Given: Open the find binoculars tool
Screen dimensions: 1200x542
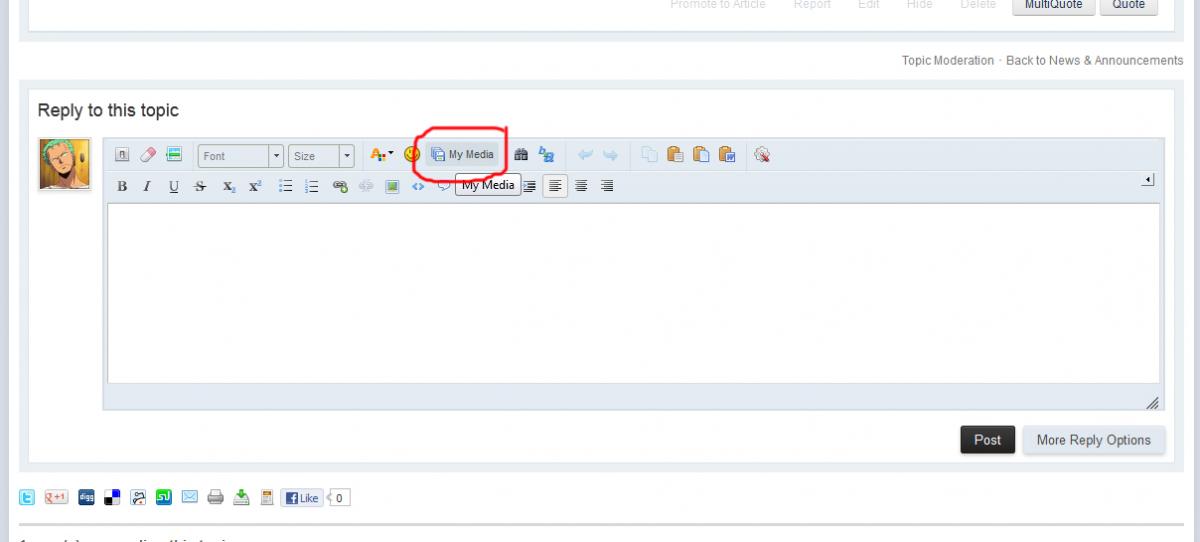Looking at the screenshot, I should pos(521,155).
